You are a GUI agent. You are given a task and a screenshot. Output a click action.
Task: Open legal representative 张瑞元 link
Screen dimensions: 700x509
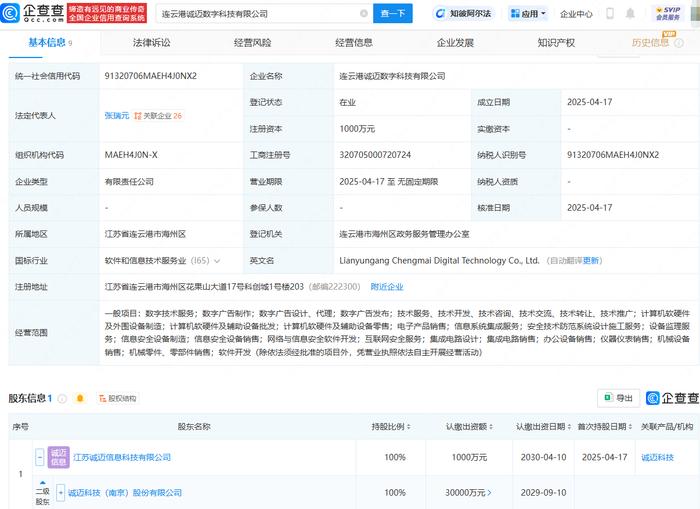point(117,116)
